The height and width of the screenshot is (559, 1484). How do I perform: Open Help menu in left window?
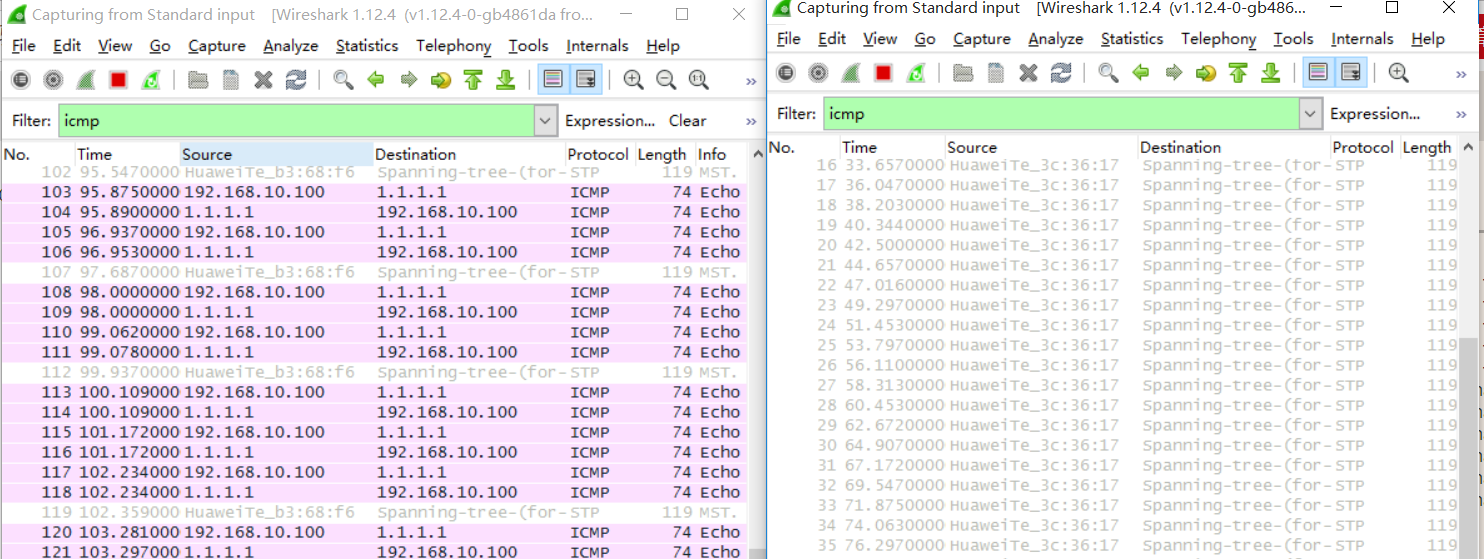tap(663, 46)
